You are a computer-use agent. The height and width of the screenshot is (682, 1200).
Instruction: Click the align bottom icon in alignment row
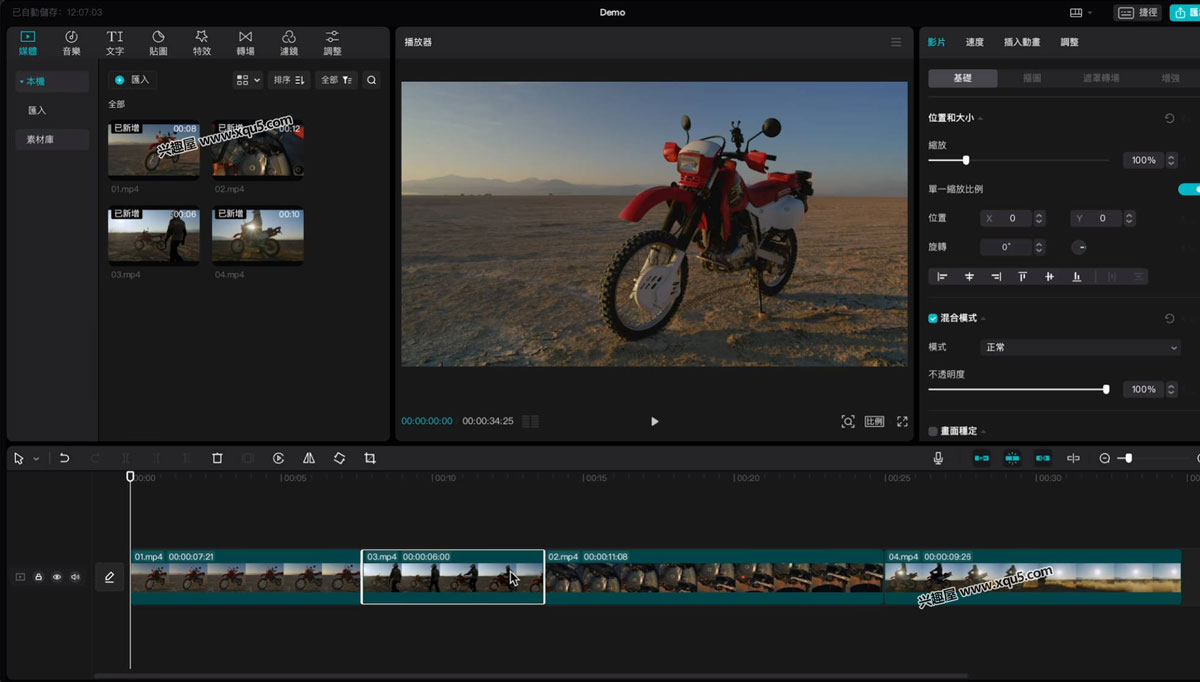coord(1077,277)
